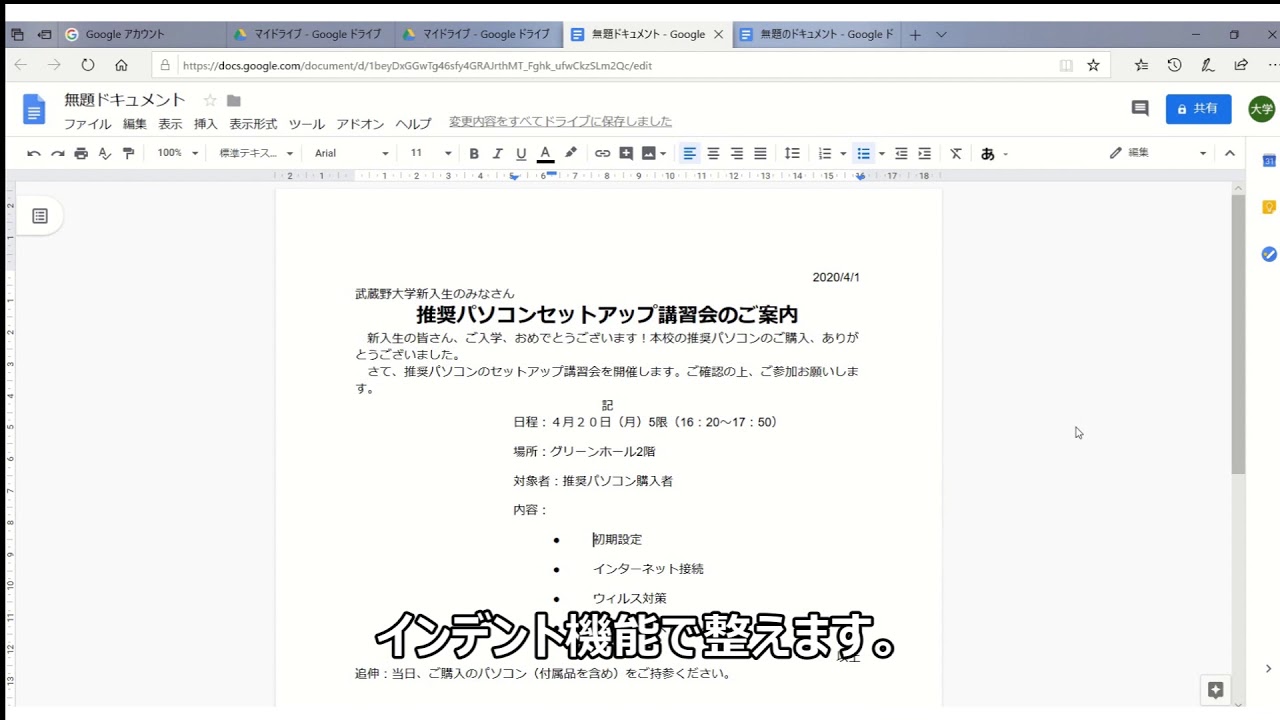The width and height of the screenshot is (1280, 720).
Task: Toggle bold formatting
Action: tap(474, 153)
